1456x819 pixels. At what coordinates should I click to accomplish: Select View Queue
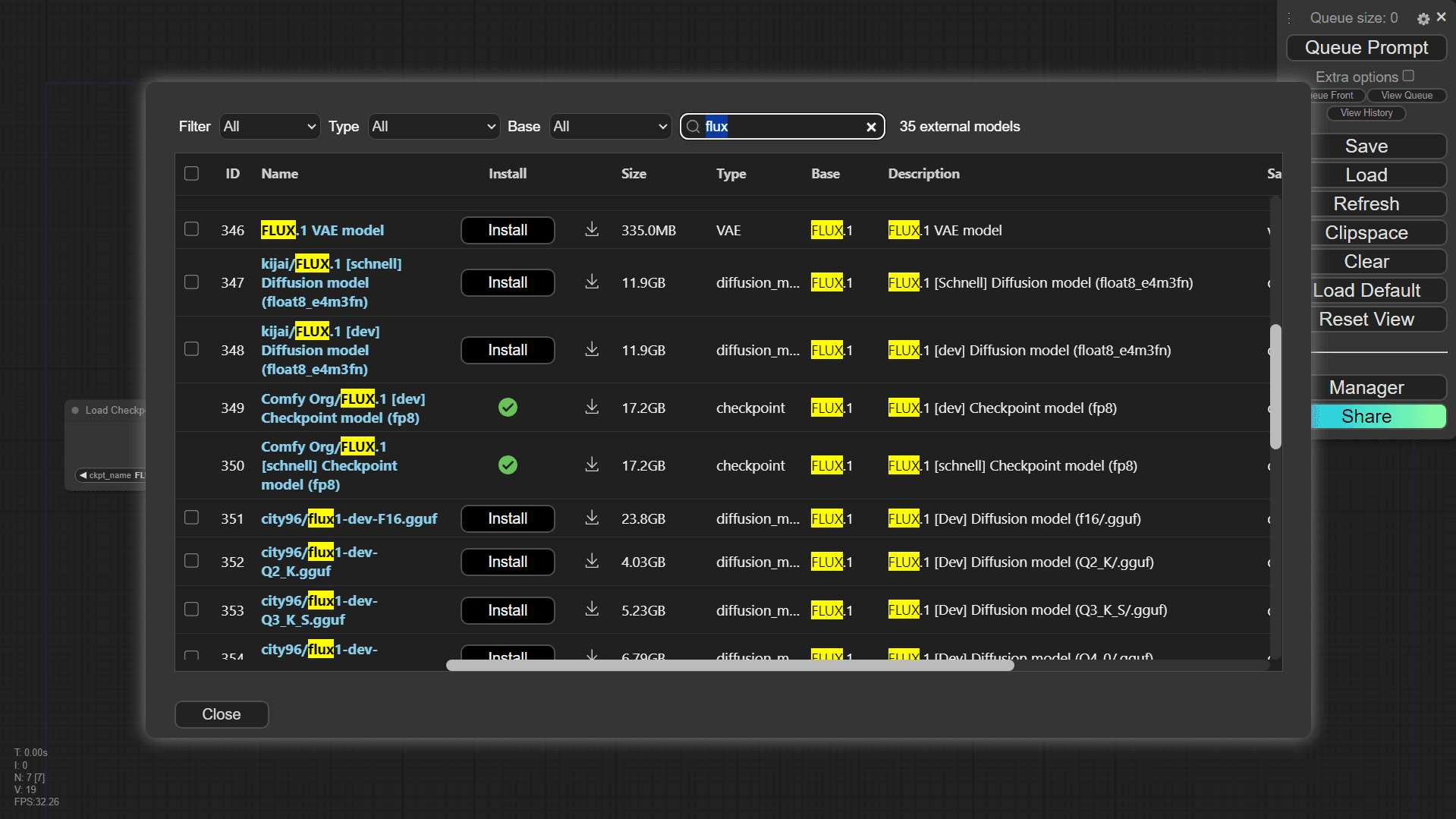click(x=1405, y=95)
